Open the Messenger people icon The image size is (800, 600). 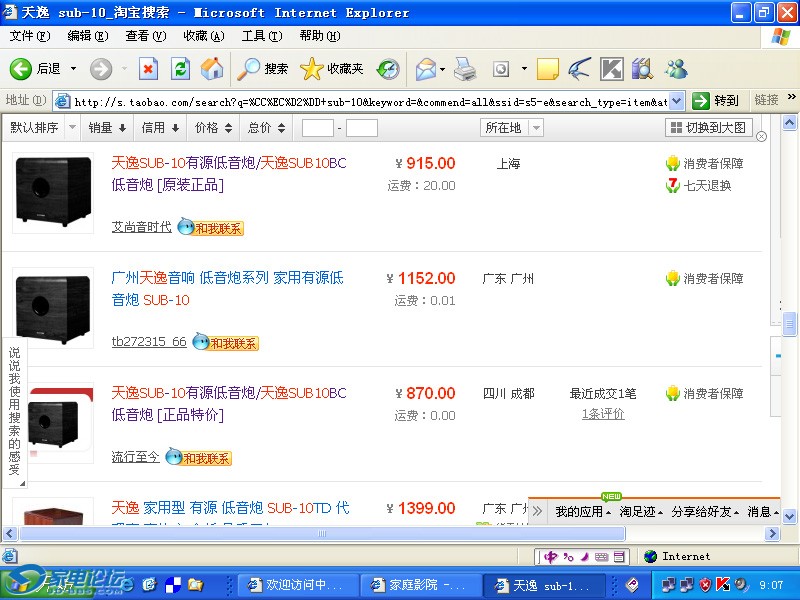(x=676, y=69)
